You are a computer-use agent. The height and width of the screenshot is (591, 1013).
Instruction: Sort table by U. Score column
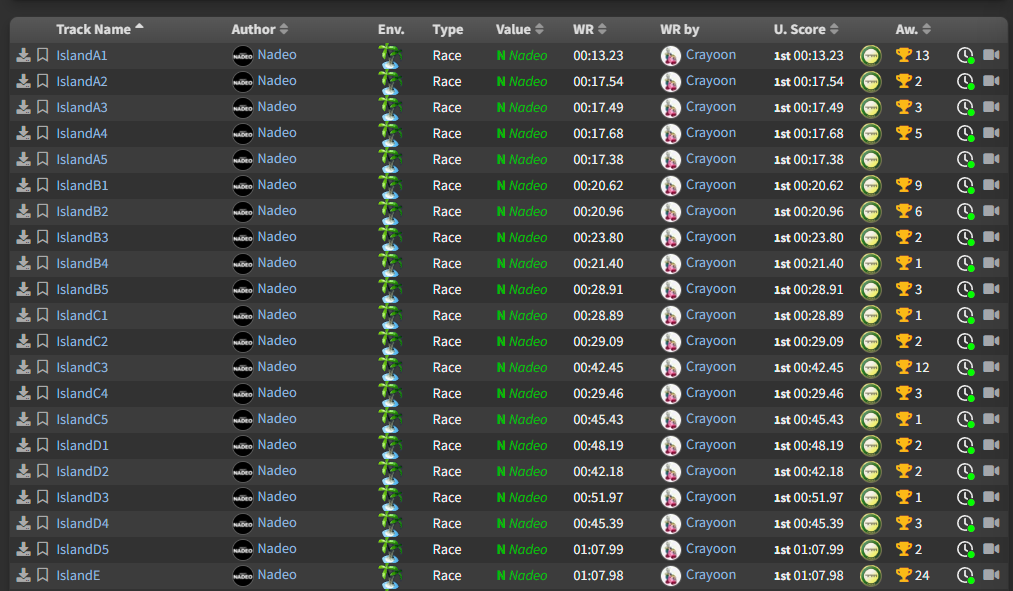click(806, 29)
